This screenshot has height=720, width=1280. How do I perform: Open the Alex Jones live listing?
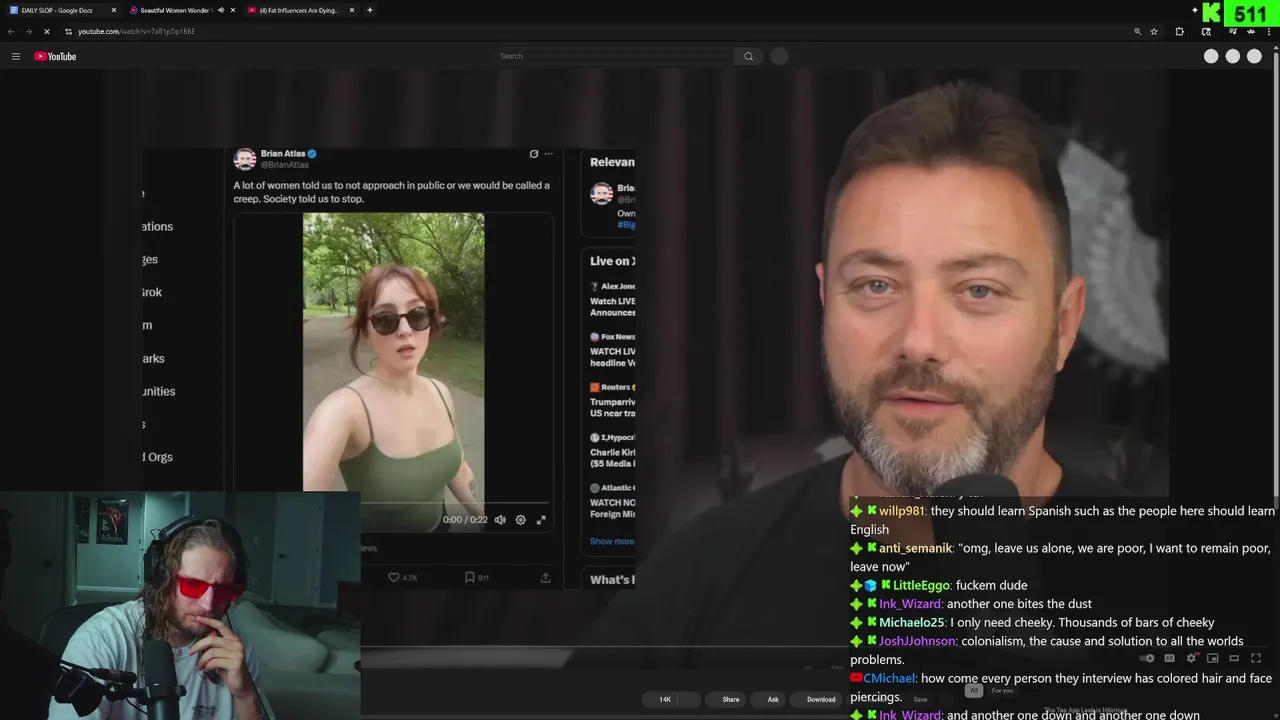pos(612,299)
